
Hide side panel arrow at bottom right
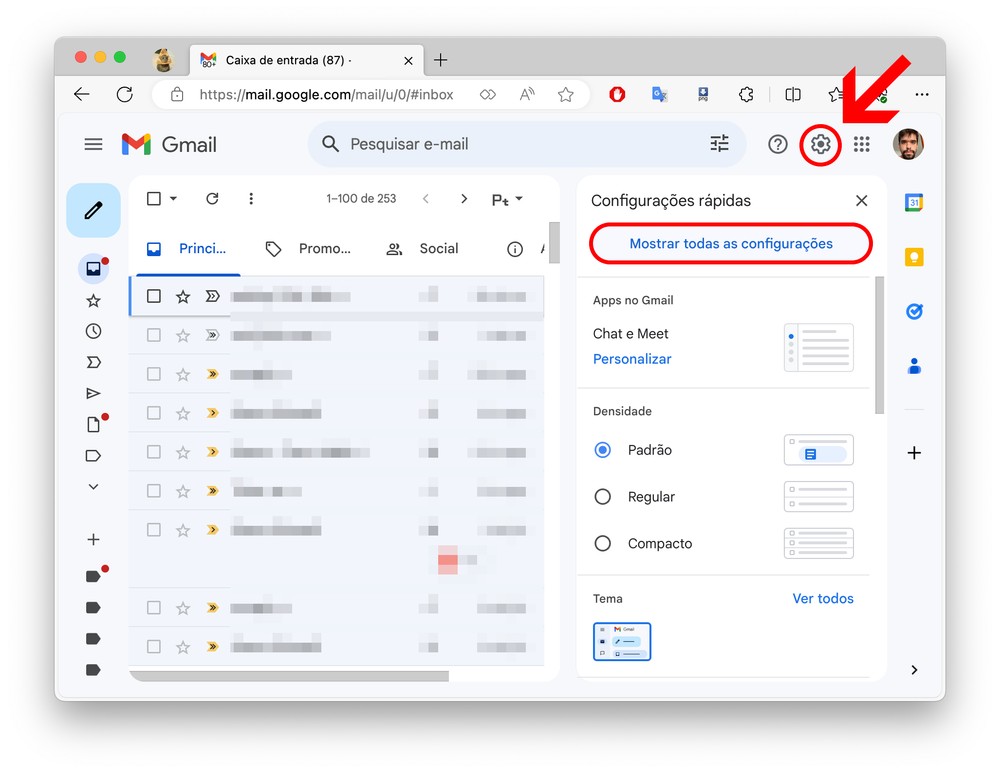[x=914, y=670]
